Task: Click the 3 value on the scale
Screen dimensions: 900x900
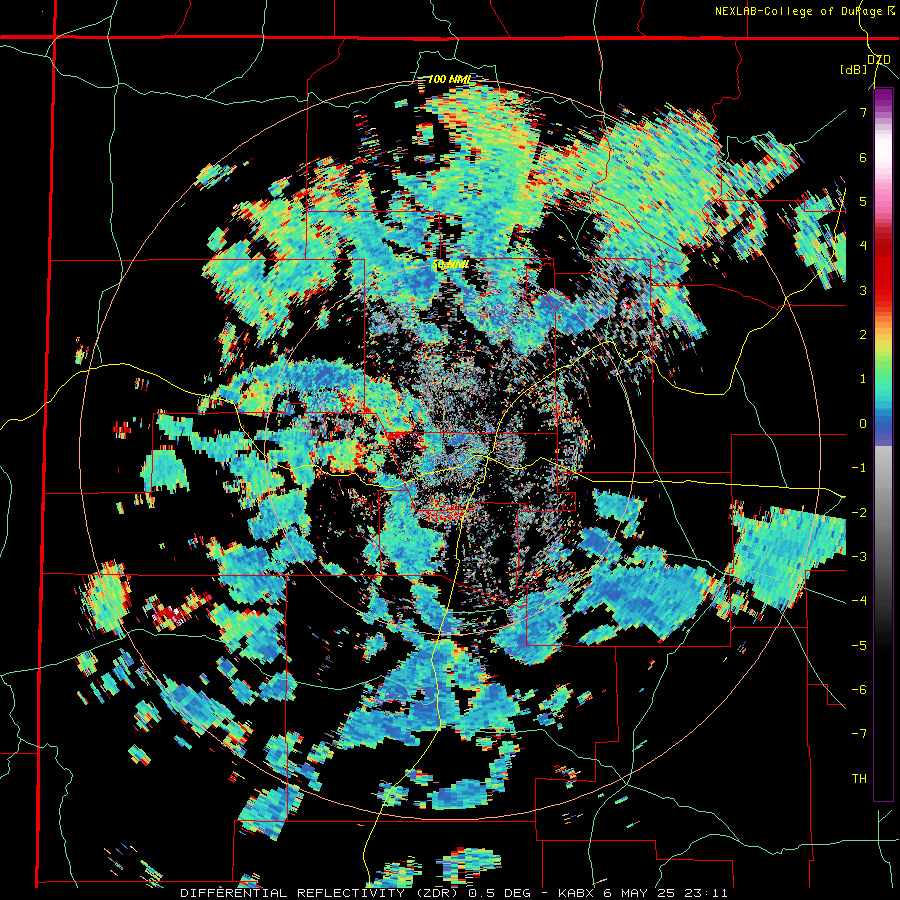Action: click(863, 290)
